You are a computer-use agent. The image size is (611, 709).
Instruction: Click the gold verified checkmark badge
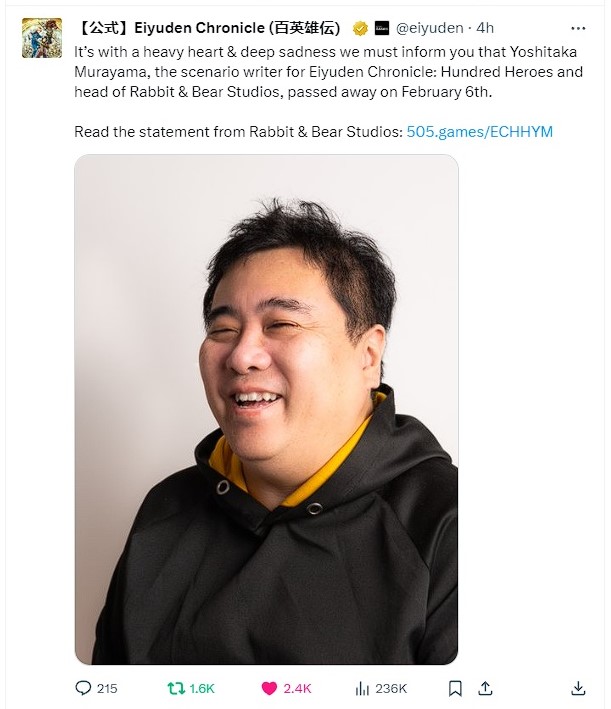pyautogui.click(x=360, y=28)
